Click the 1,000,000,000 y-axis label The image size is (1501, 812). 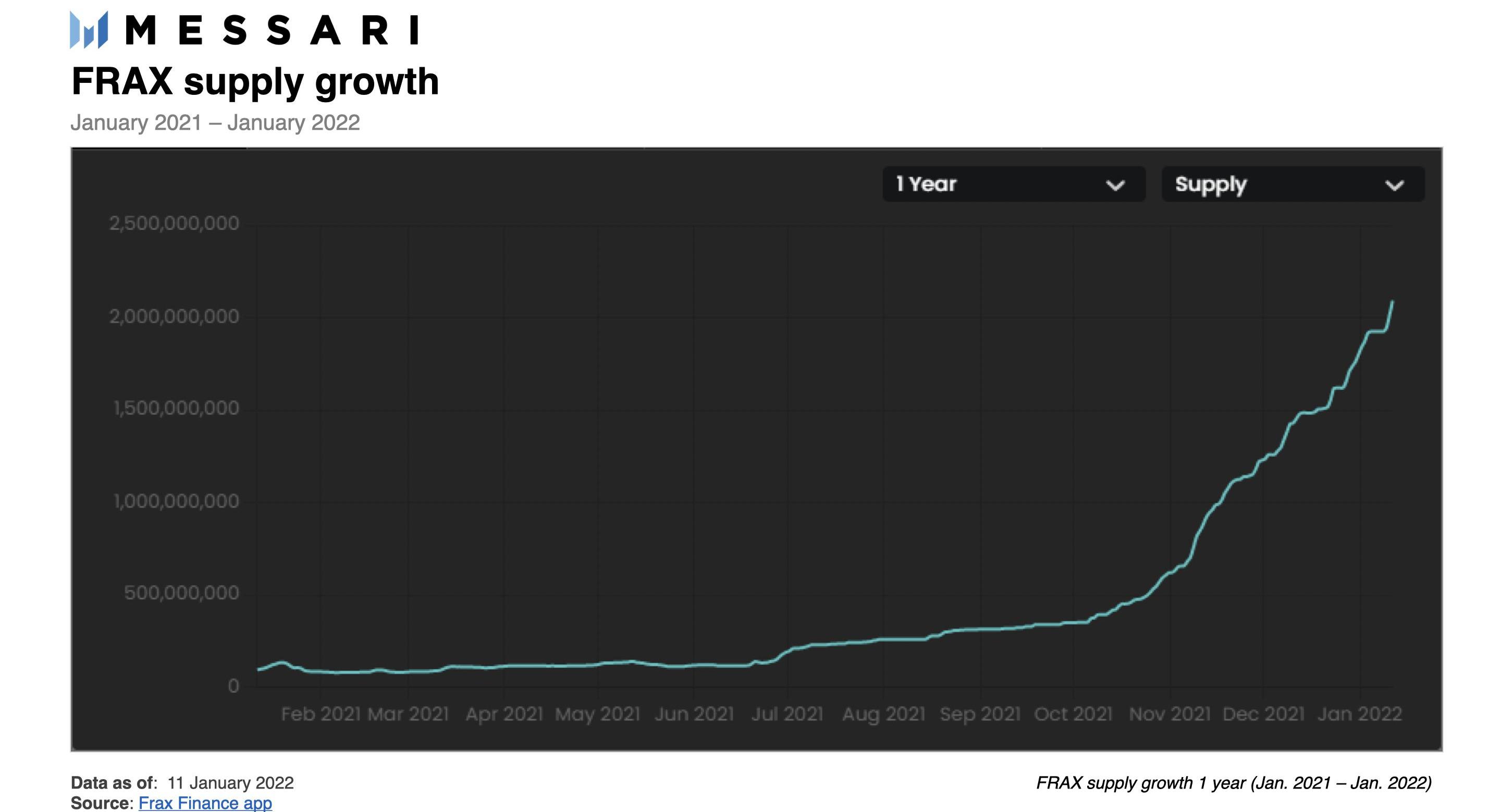point(176,501)
